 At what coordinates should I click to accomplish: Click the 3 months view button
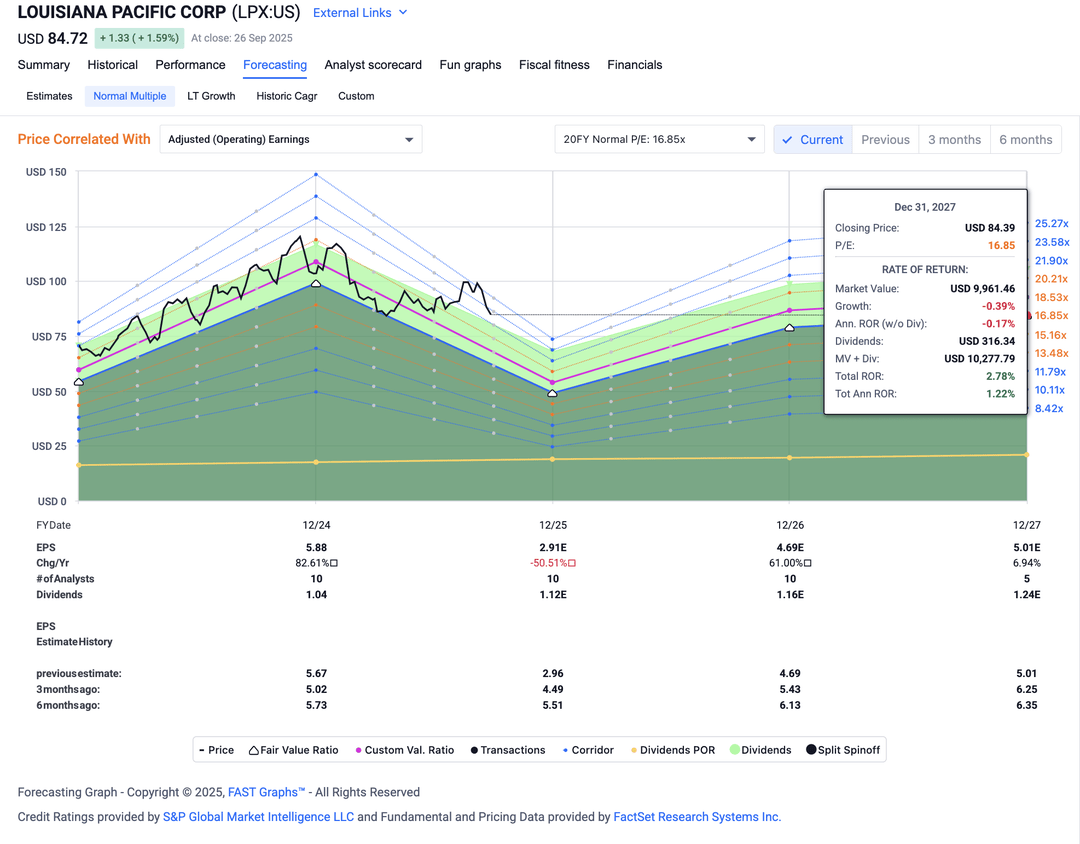coord(954,140)
